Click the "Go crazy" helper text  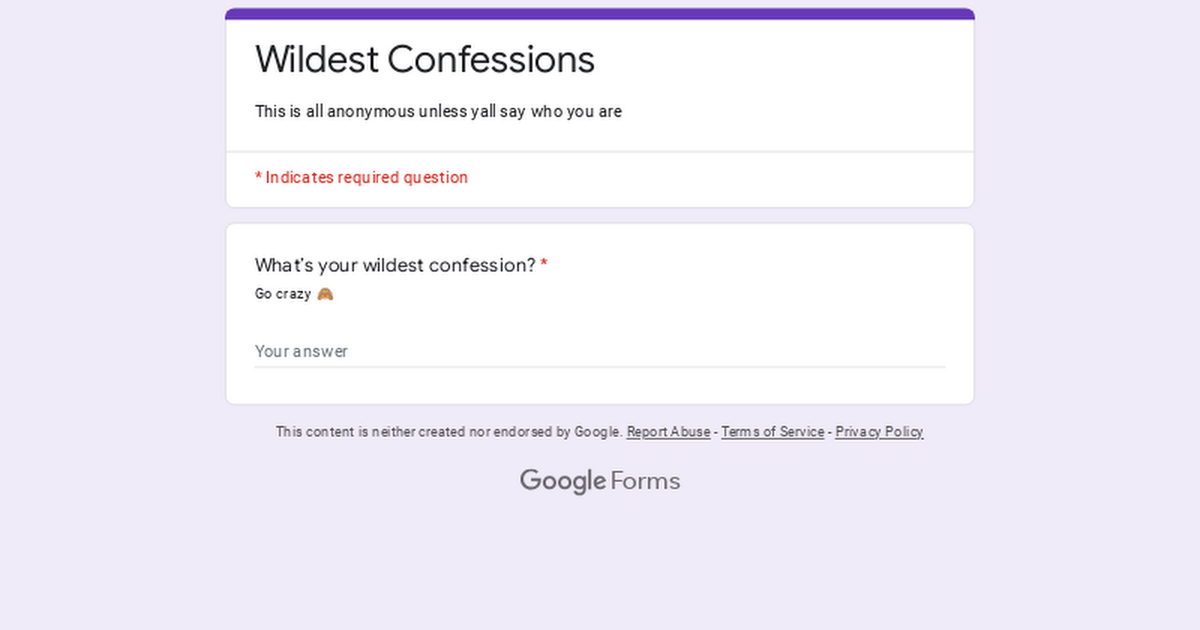point(283,294)
